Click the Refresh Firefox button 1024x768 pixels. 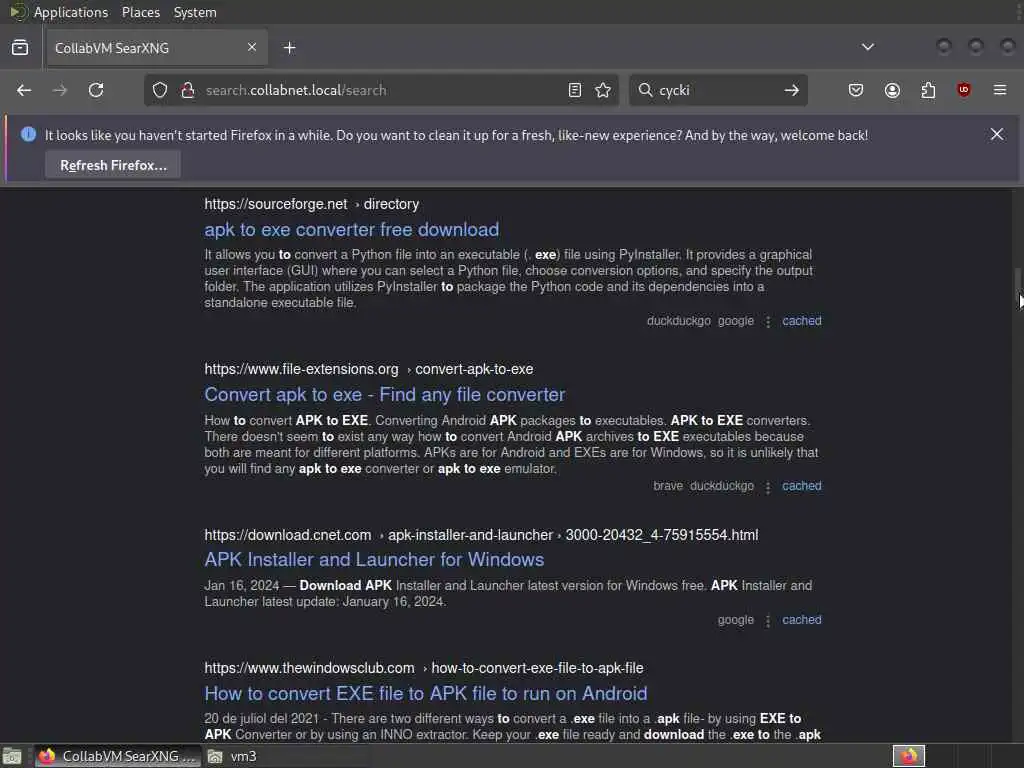tap(113, 165)
